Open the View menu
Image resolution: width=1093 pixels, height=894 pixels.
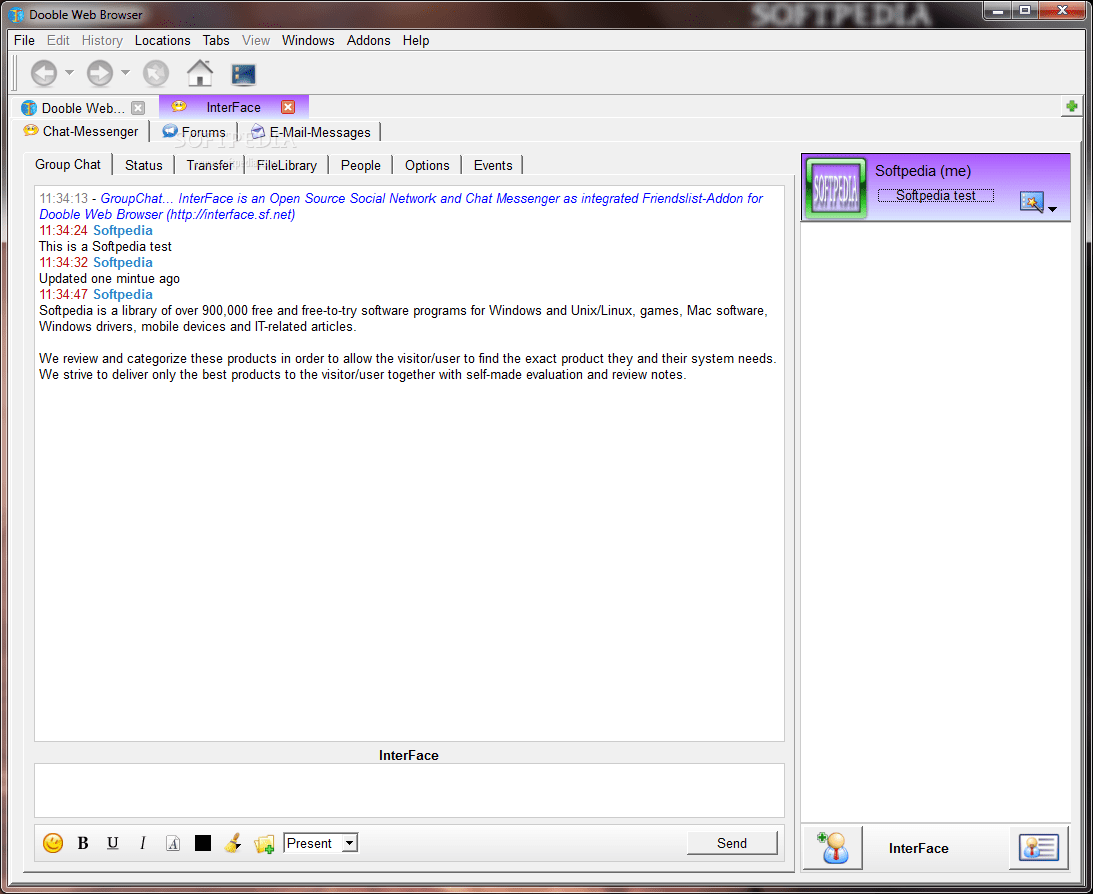(256, 40)
